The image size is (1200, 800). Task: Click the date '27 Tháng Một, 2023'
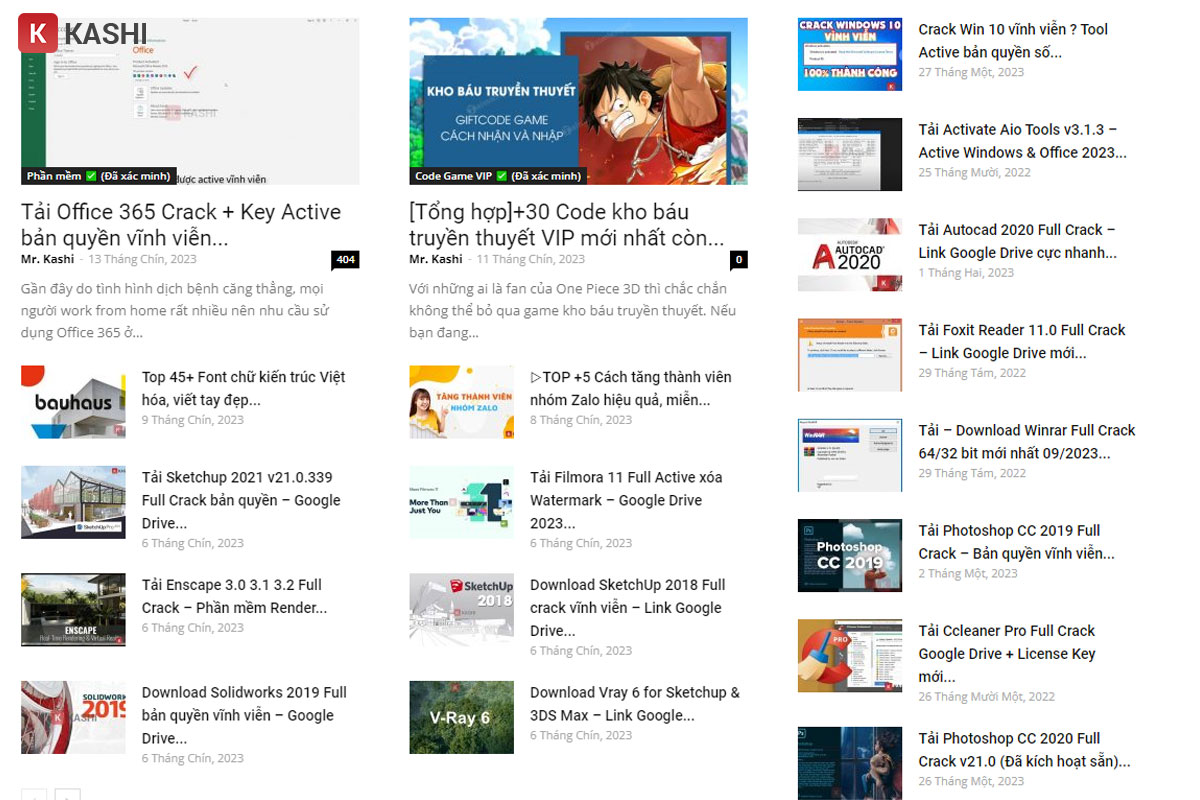click(x=971, y=72)
